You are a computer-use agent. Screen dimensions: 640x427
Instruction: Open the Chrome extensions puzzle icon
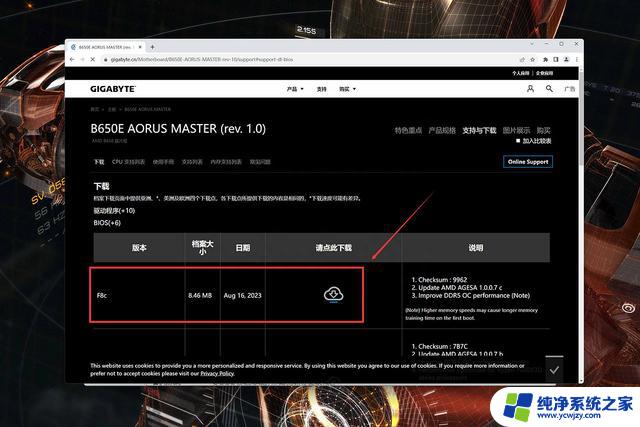pyautogui.click(x=545, y=60)
